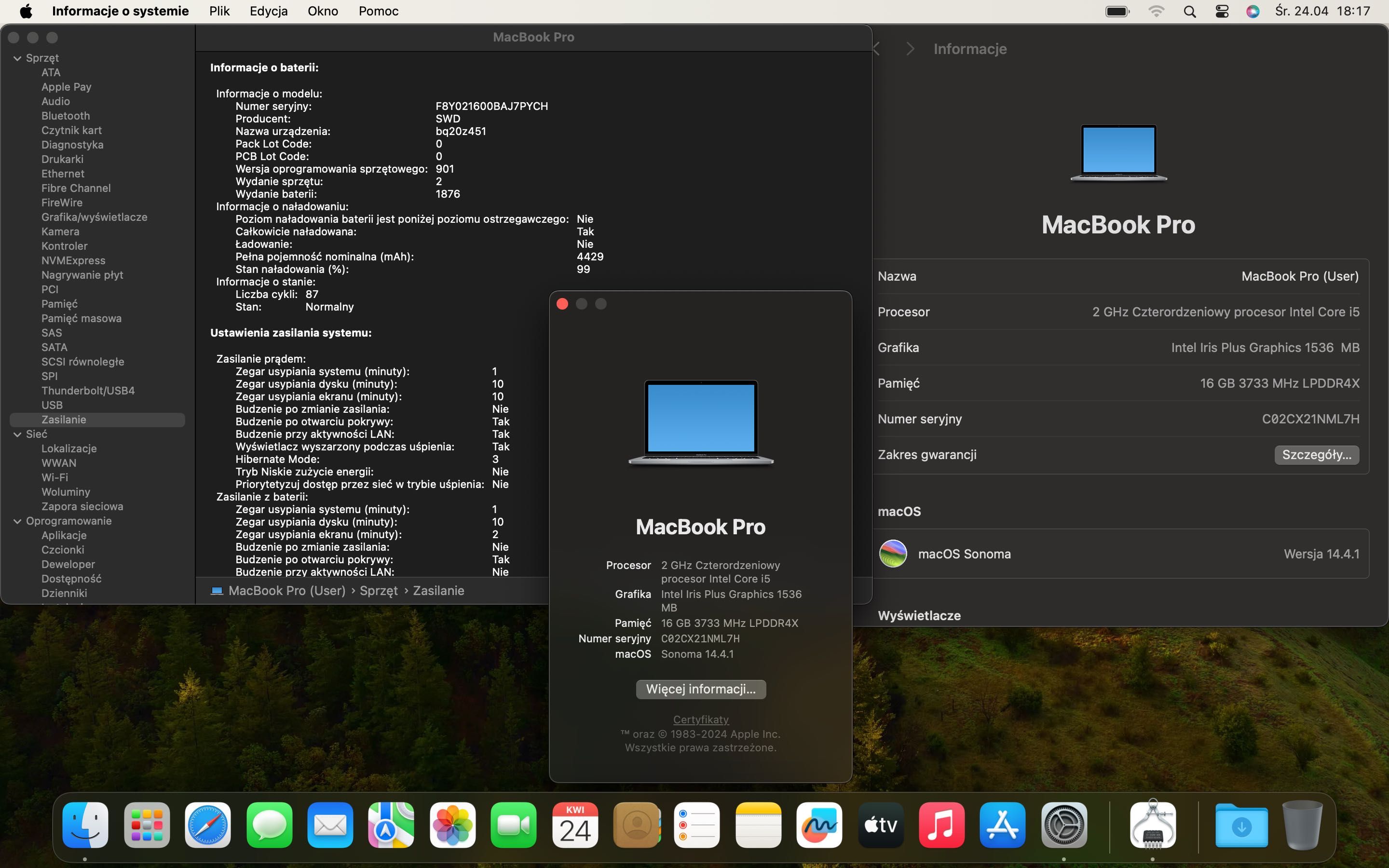Open Control Center in the menu bar
Image resolution: width=1389 pixels, height=868 pixels.
point(1222,11)
